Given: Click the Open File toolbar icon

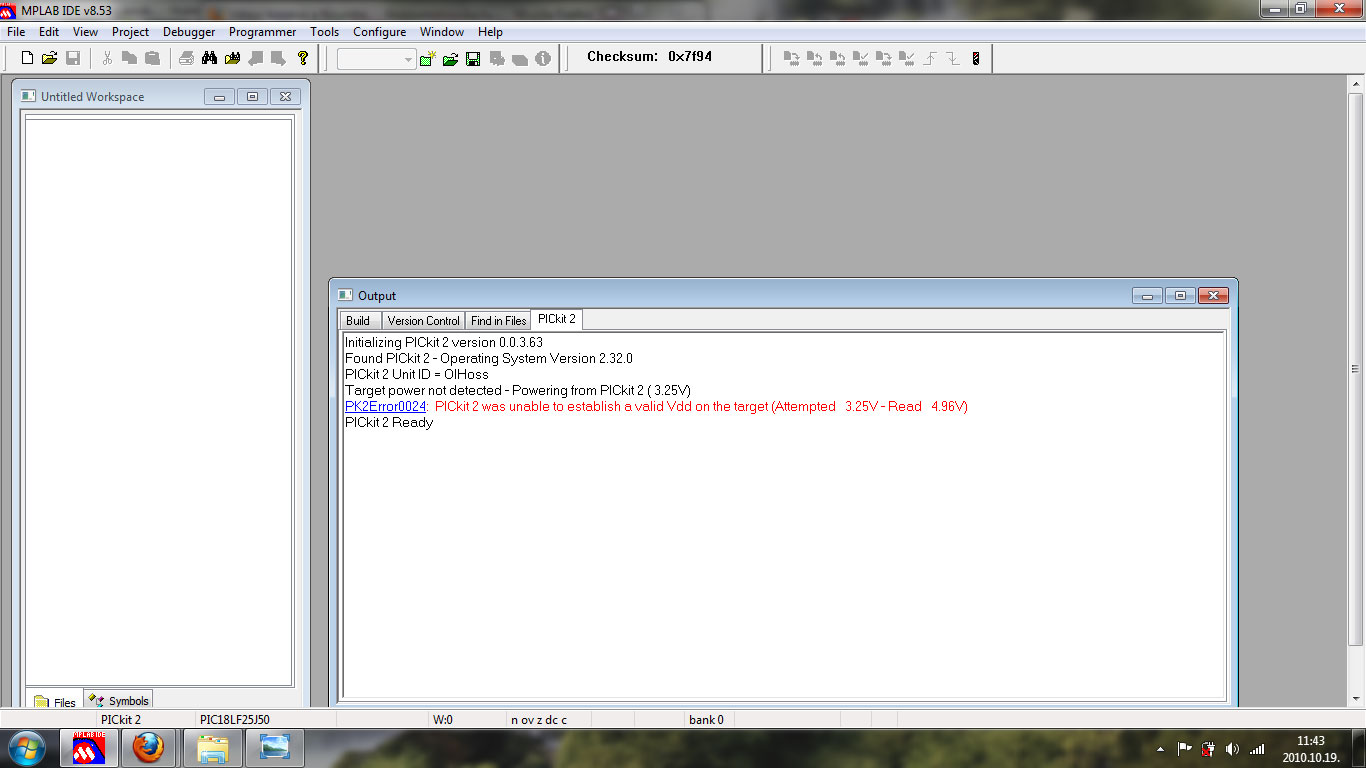Looking at the screenshot, I should pos(49,58).
